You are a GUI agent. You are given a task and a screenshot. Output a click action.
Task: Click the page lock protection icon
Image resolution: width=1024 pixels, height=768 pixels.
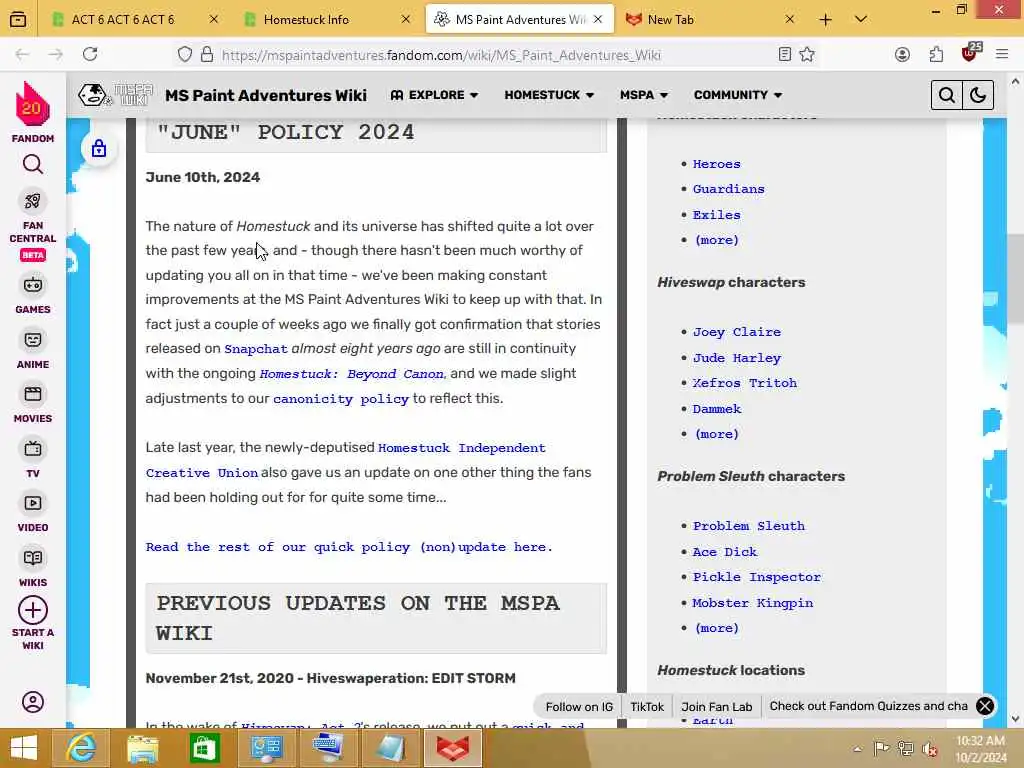point(99,148)
